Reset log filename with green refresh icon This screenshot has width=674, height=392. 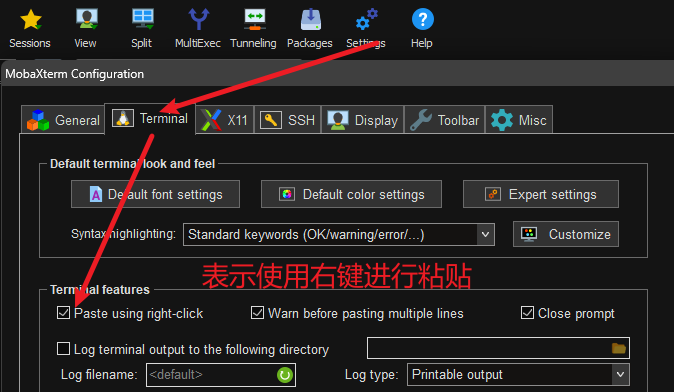point(285,375)
